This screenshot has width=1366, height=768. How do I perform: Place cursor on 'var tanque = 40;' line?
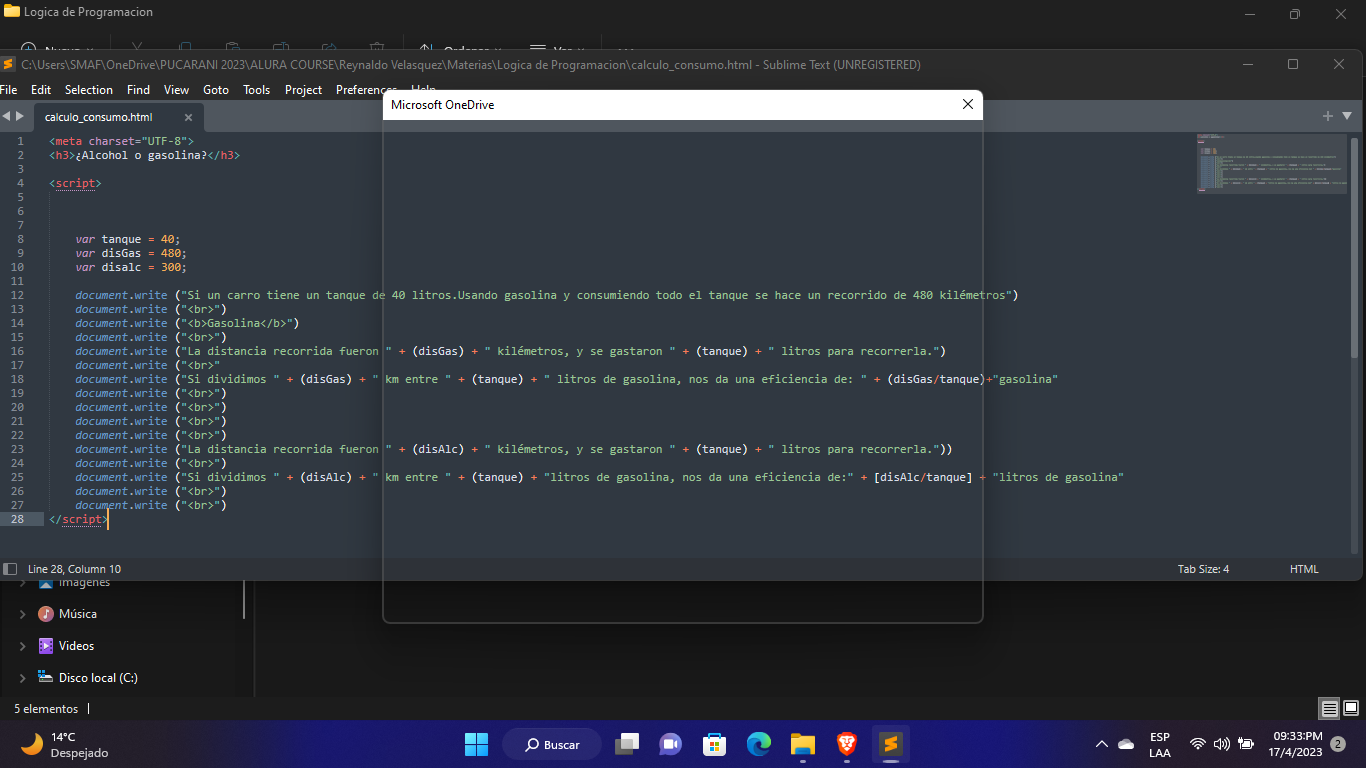click(x=128, y=239)
